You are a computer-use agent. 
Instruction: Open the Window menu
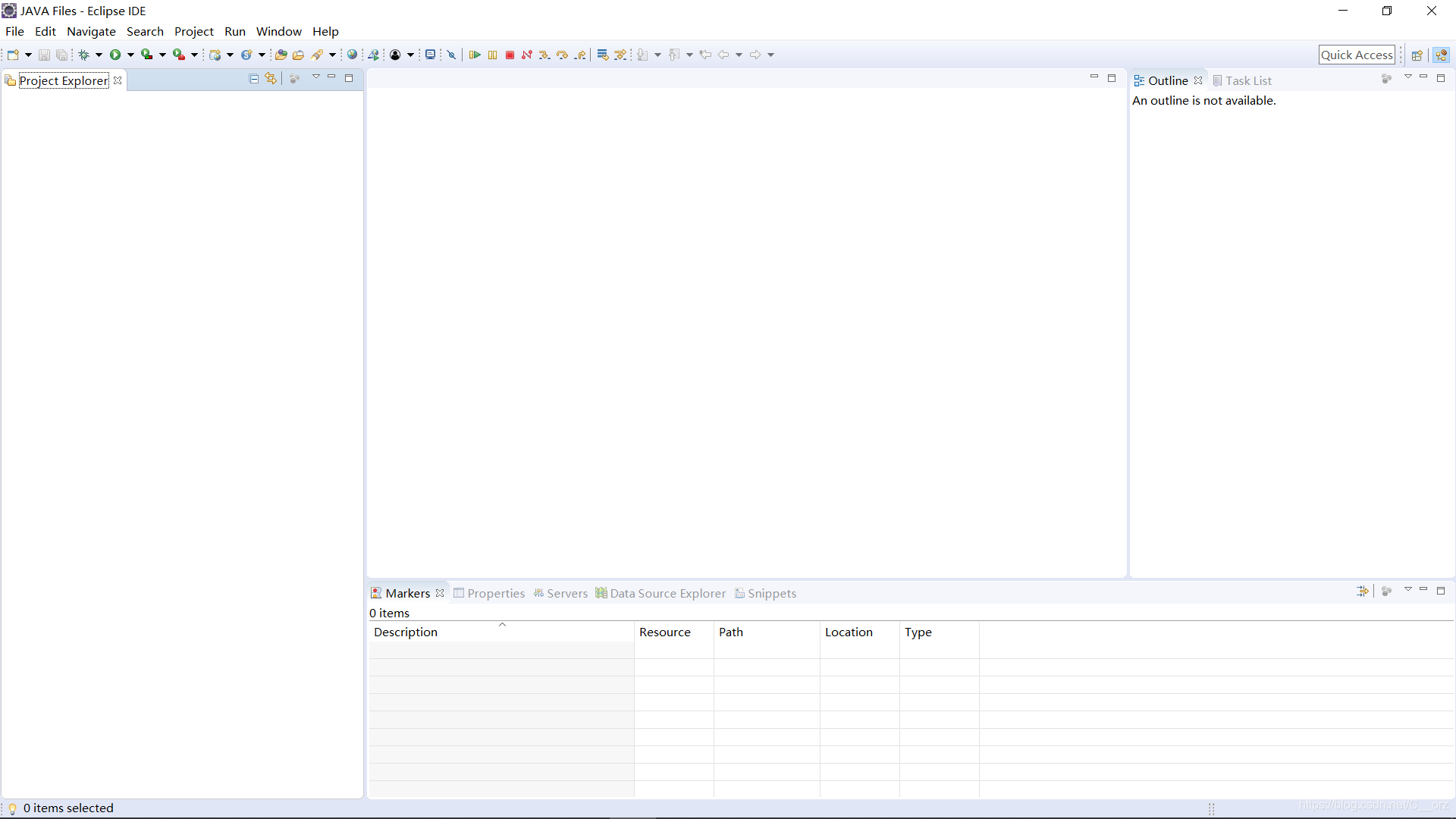[x=278, y=31]
